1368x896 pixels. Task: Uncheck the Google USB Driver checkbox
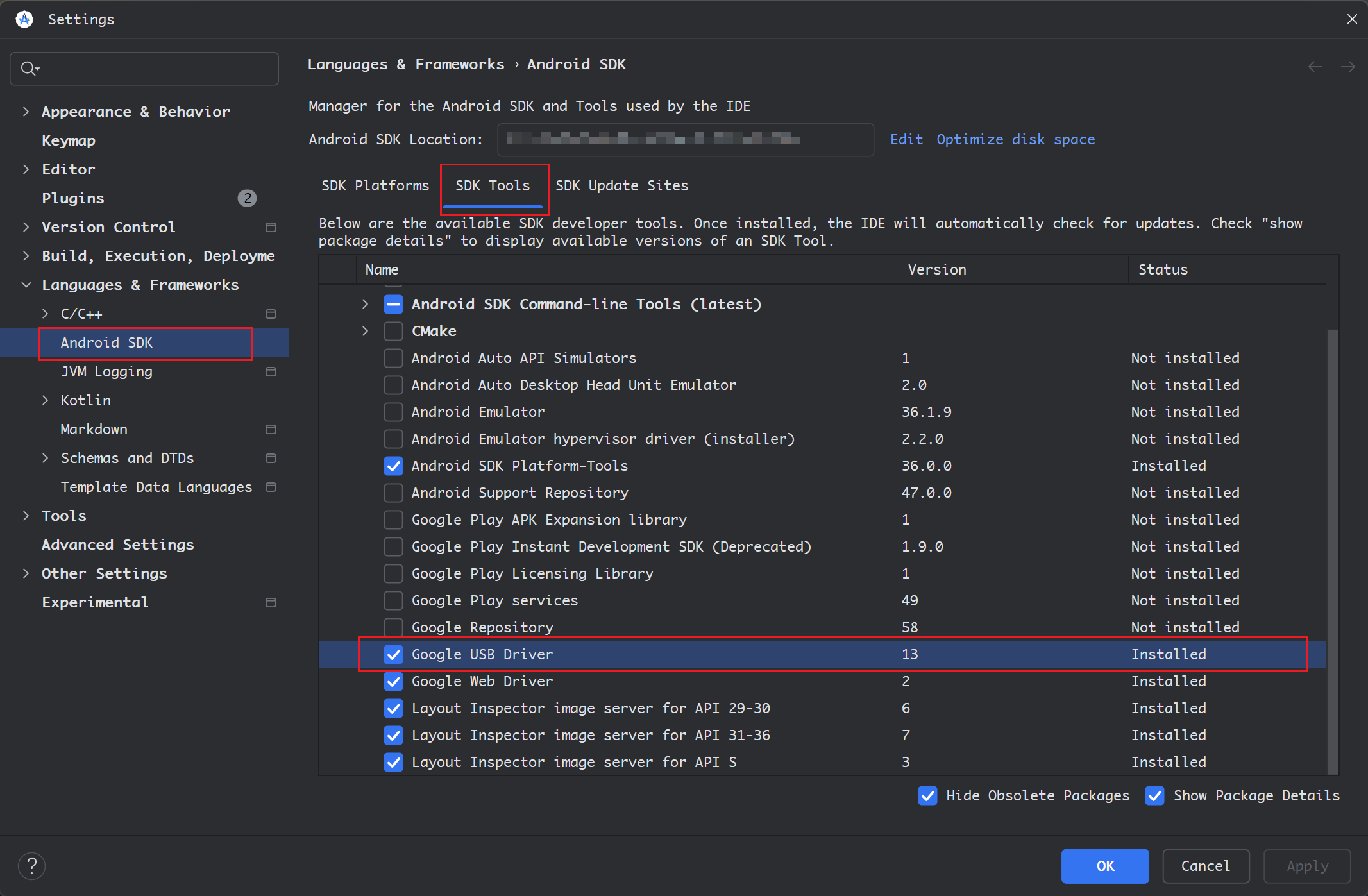coord(393,654)
